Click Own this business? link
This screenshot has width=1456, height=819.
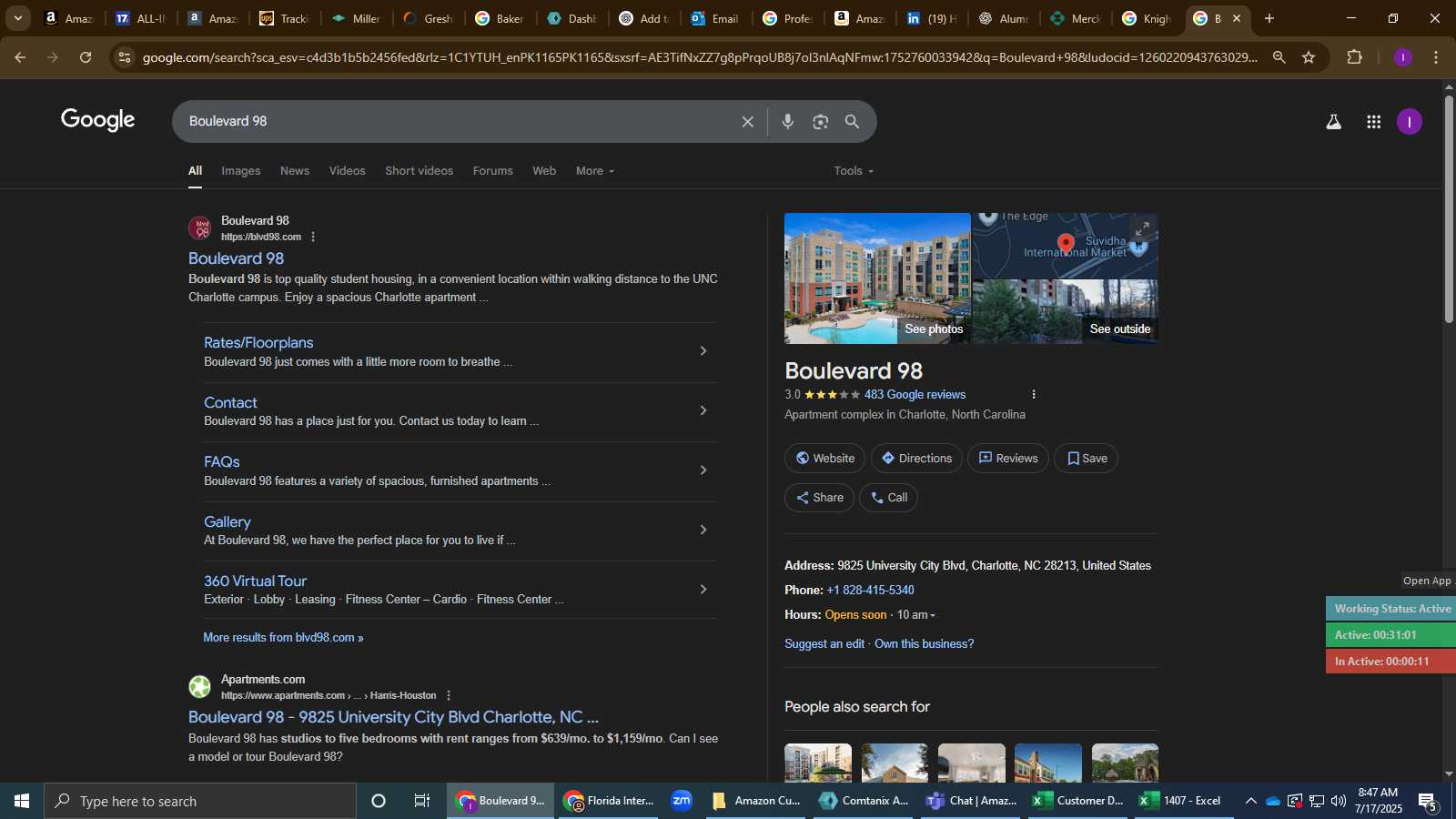point(924,644)
